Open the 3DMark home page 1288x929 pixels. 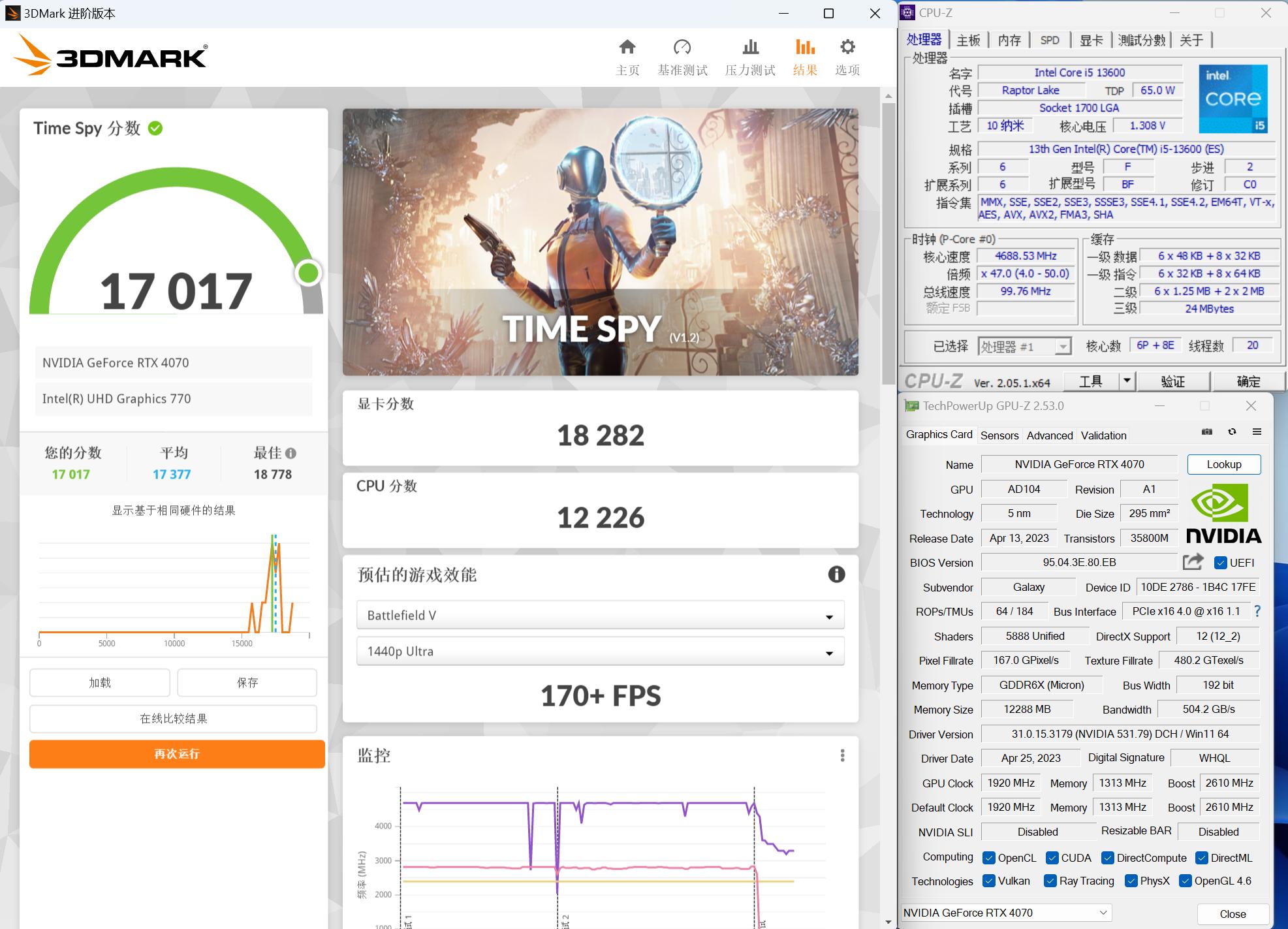pyautogui.click(x=627, y=55)
